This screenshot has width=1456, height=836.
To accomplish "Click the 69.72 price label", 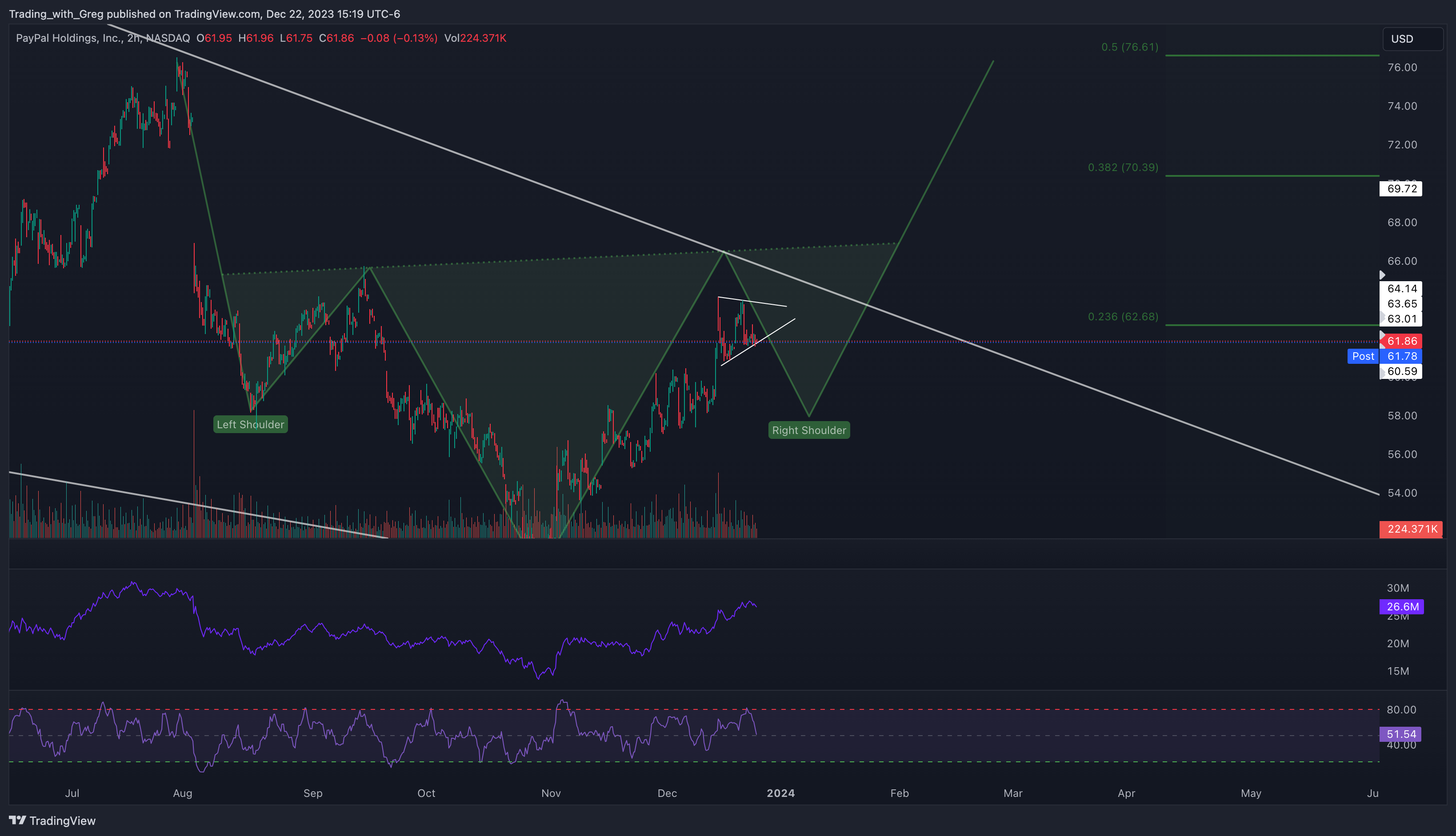I will [1401, 188].
